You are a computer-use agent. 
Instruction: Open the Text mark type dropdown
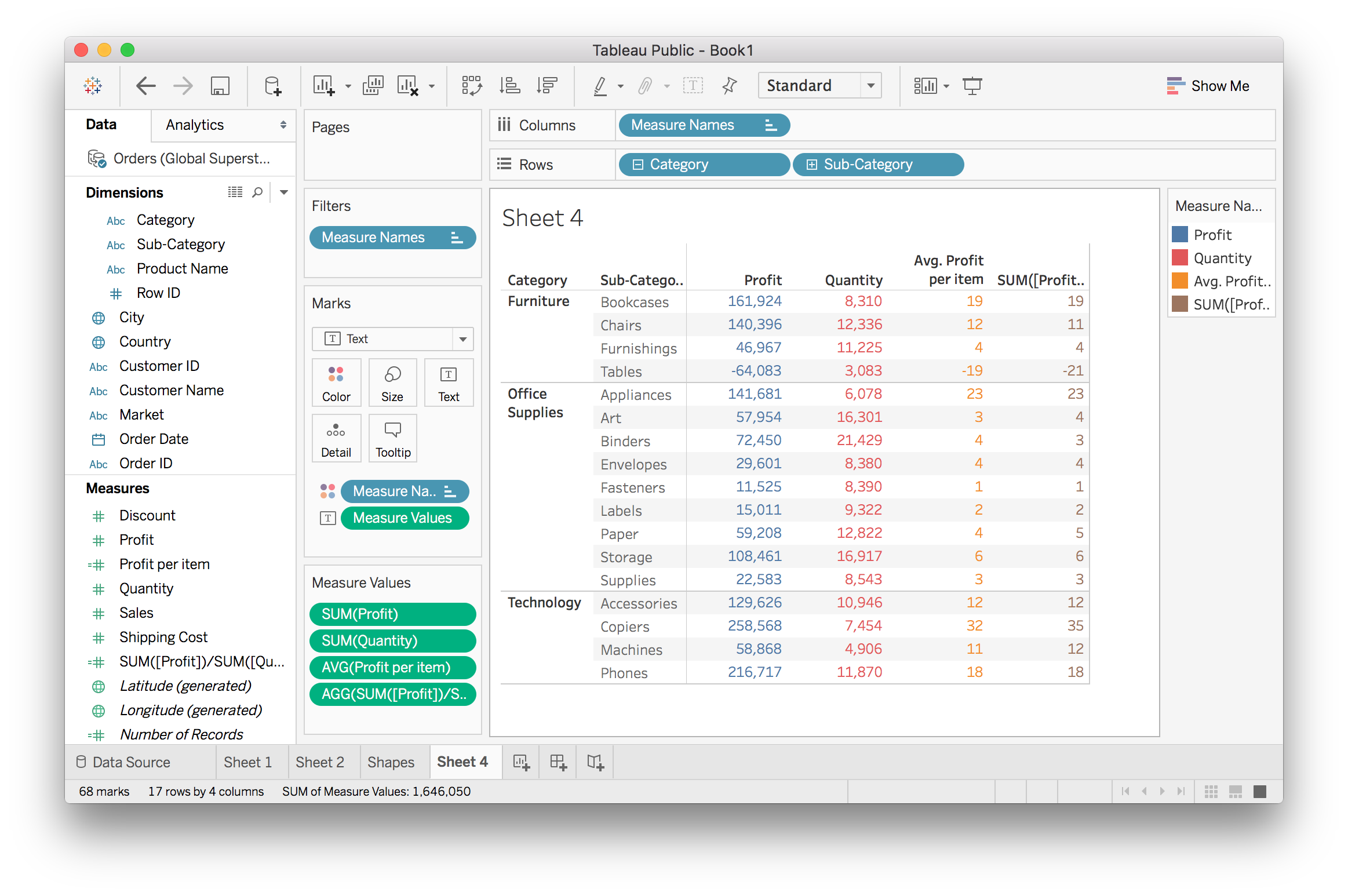click(x=462, y=339)
